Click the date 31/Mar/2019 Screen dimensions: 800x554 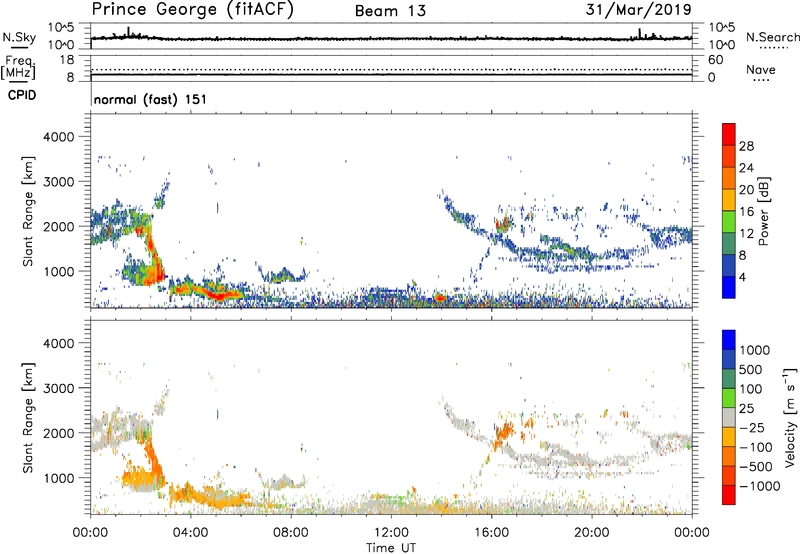(x=638, y=9)
